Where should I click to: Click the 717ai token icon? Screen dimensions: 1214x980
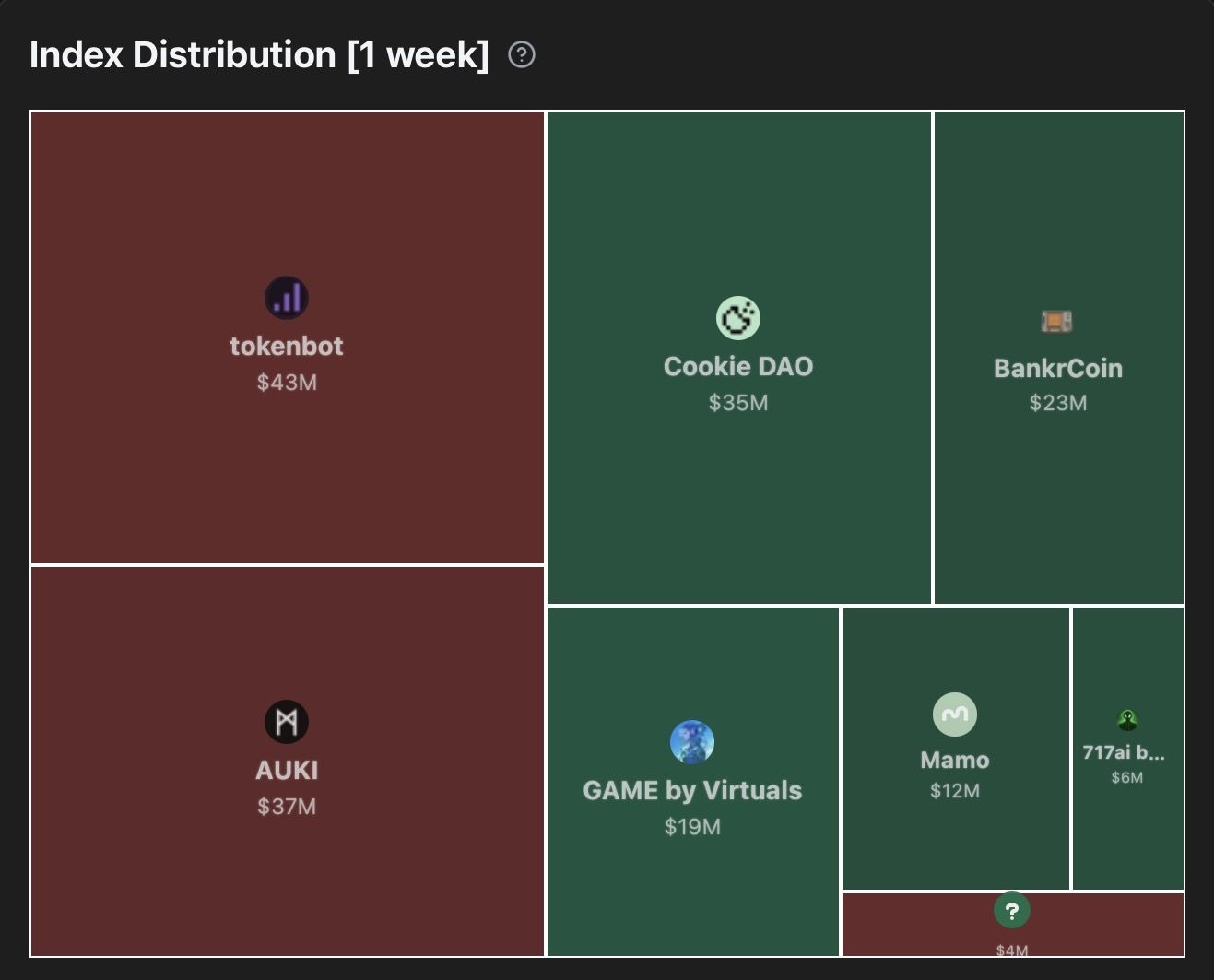[1127, 720]
